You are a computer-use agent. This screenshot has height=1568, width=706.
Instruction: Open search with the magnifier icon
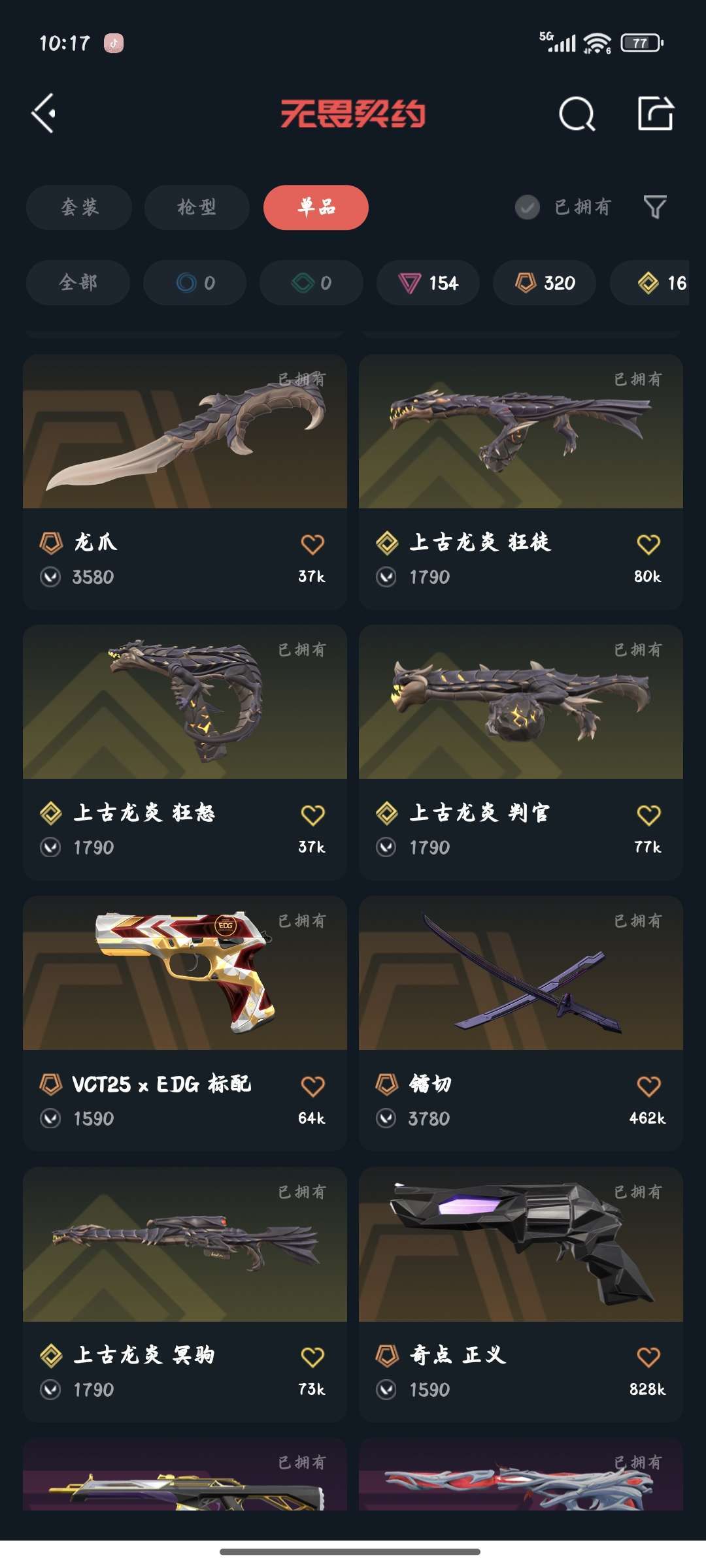[x=577, y=114]
